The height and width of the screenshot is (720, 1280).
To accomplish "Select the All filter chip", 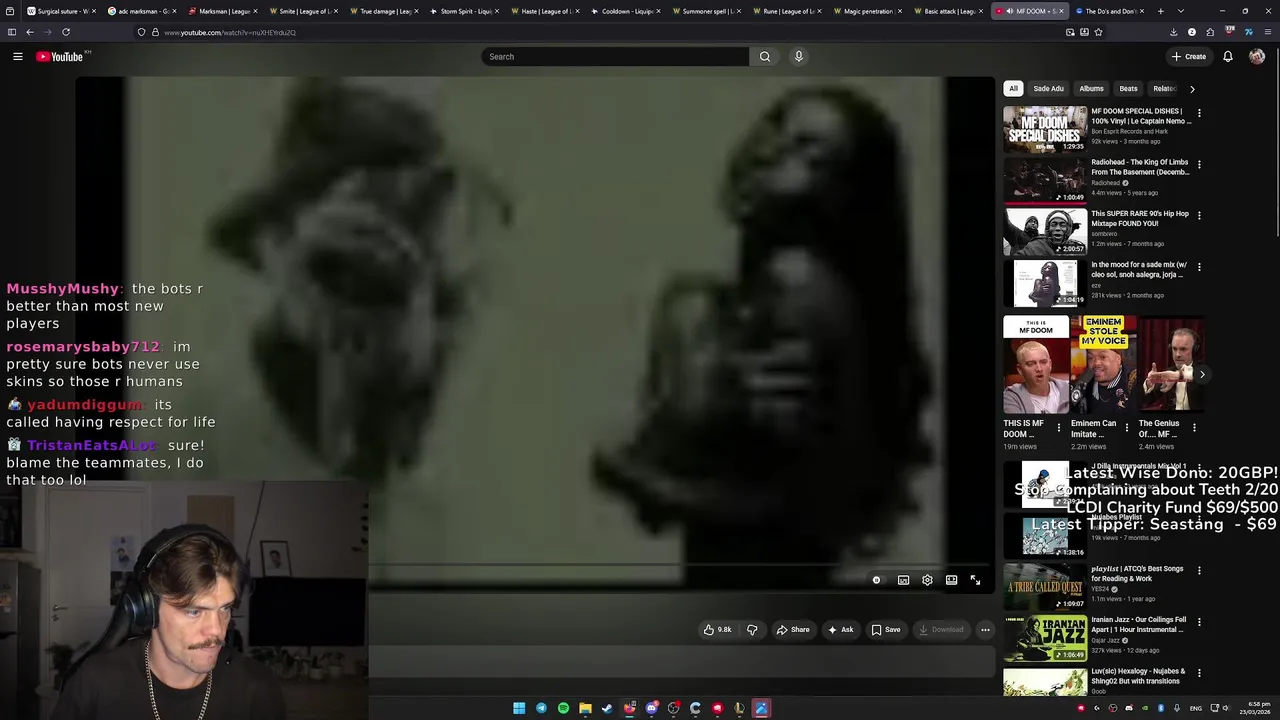I will 1013,89.
